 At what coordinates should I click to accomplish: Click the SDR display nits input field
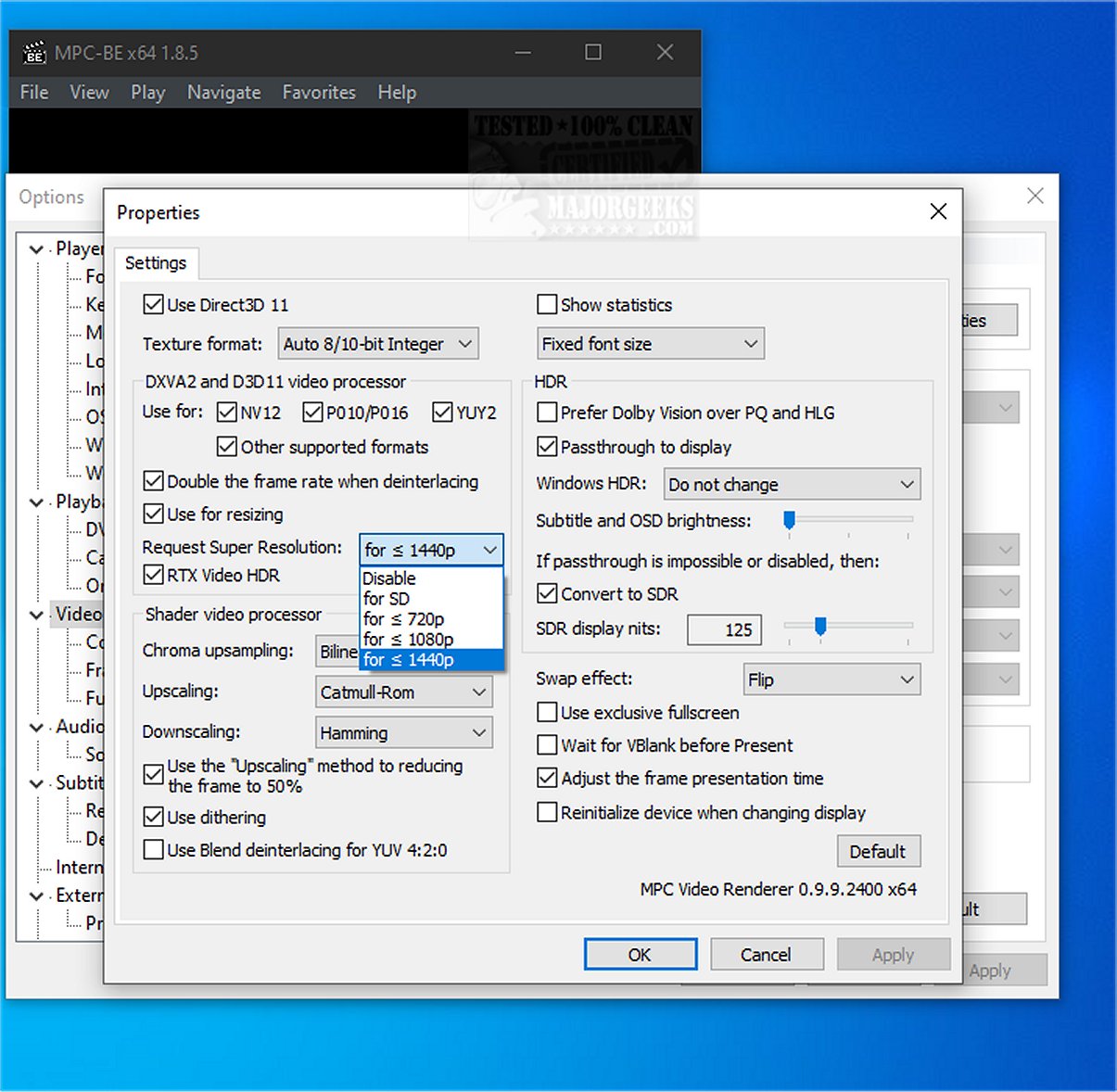click(724, 629)
